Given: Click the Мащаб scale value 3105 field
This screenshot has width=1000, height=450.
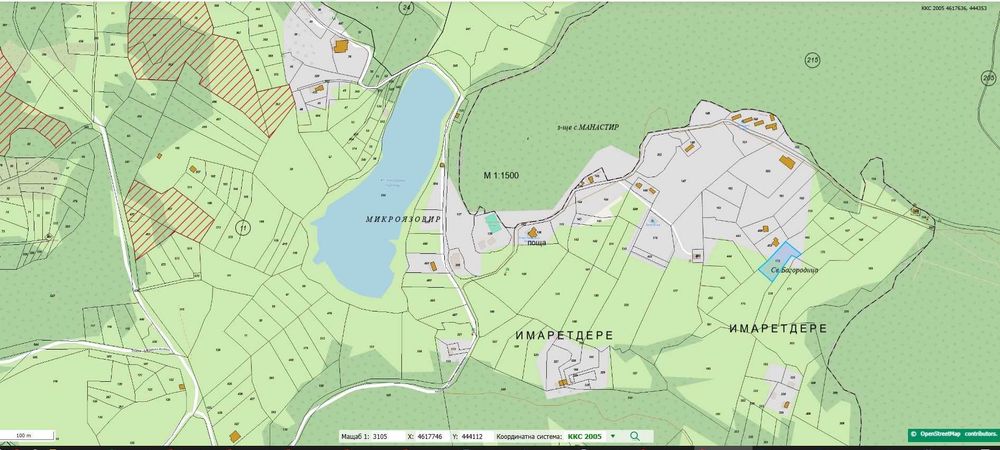Looking at the screenshot, I should pos(380,437).
